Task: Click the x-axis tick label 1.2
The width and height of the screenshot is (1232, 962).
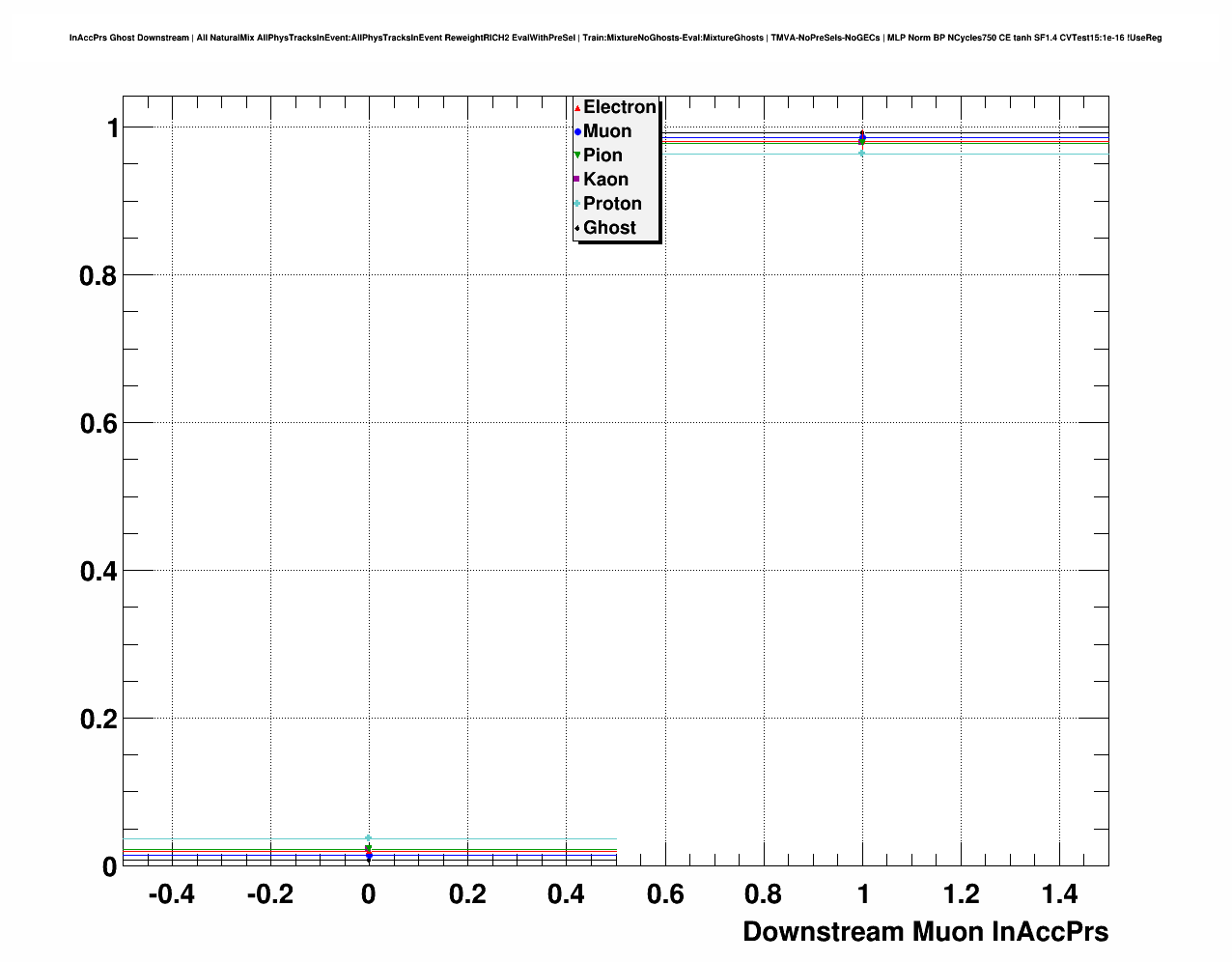Action: pyautogui.click(x=961, y=895)
